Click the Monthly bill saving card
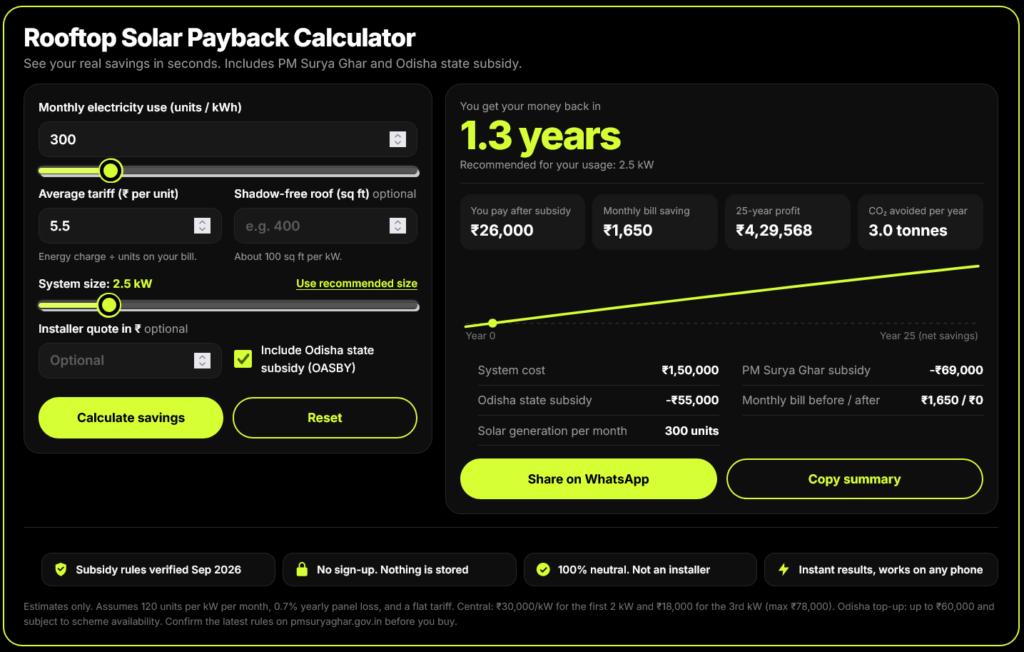This screenshot has height=652, width=1024. click(x=655, y=222)
